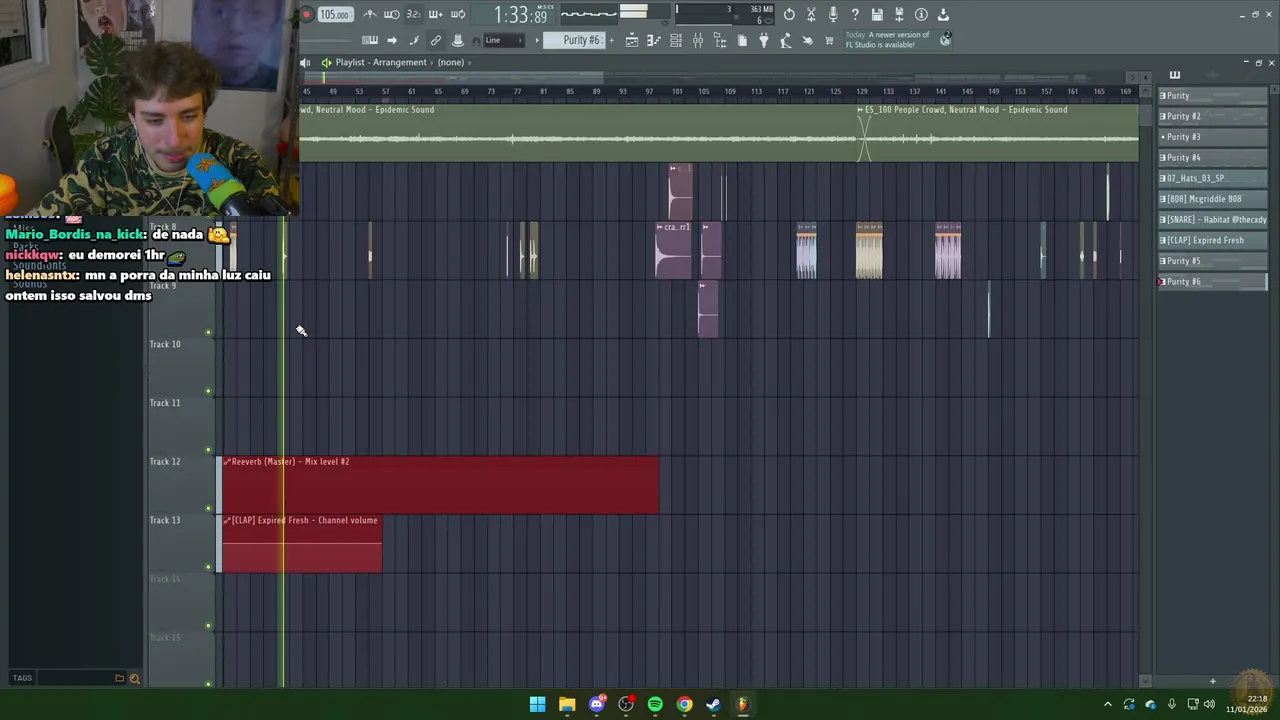Select Purity #2 in the picker
The height and width of the screenshot is (720, 1280).
point(1212,116)
